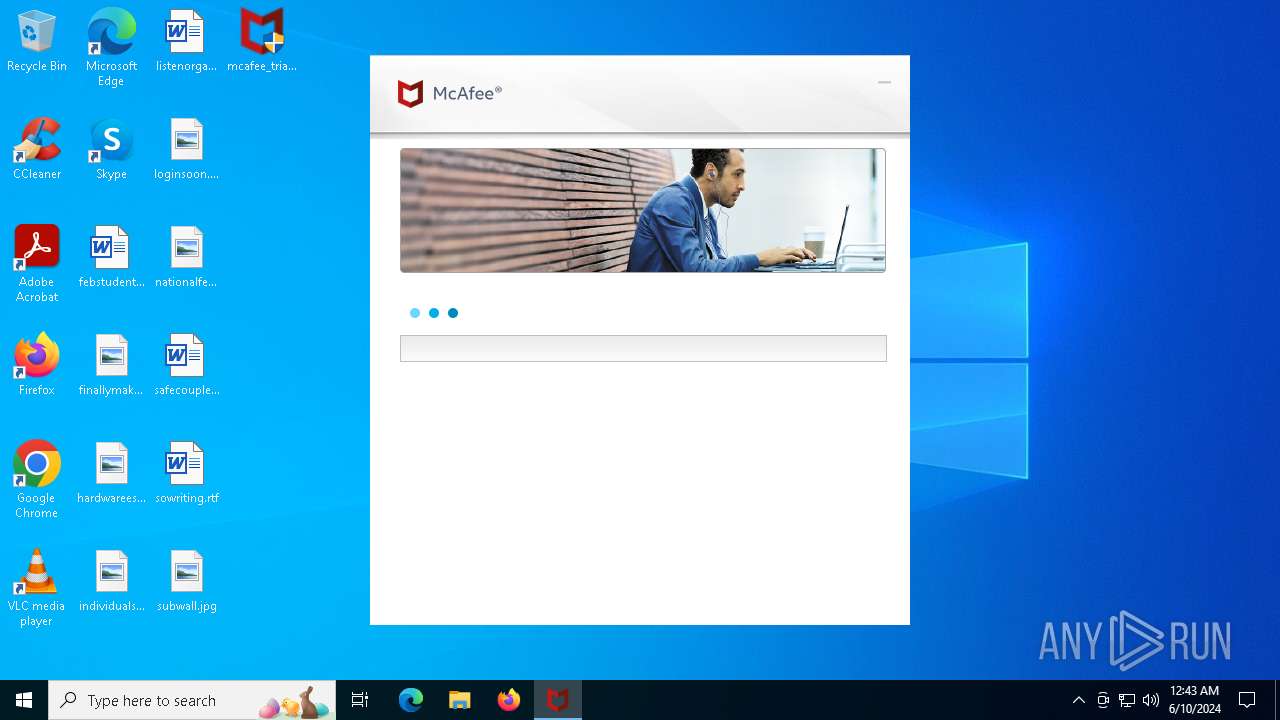The image size is (1280, 720).
Task: Click the taskbar search box
Action: pyautogui.click(x=192, y=700)
